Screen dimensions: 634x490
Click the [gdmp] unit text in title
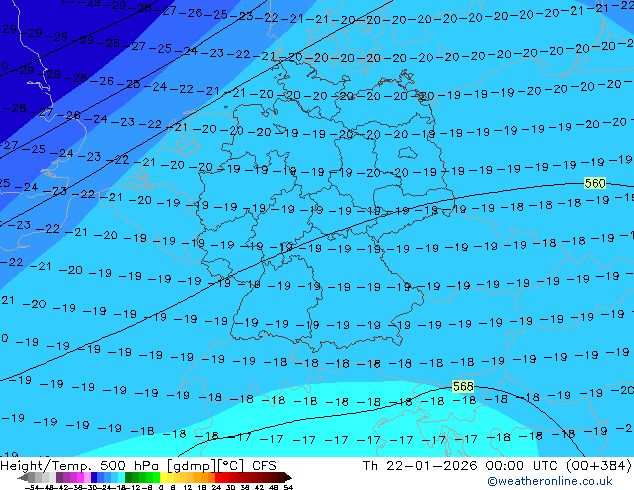point(190,466)
